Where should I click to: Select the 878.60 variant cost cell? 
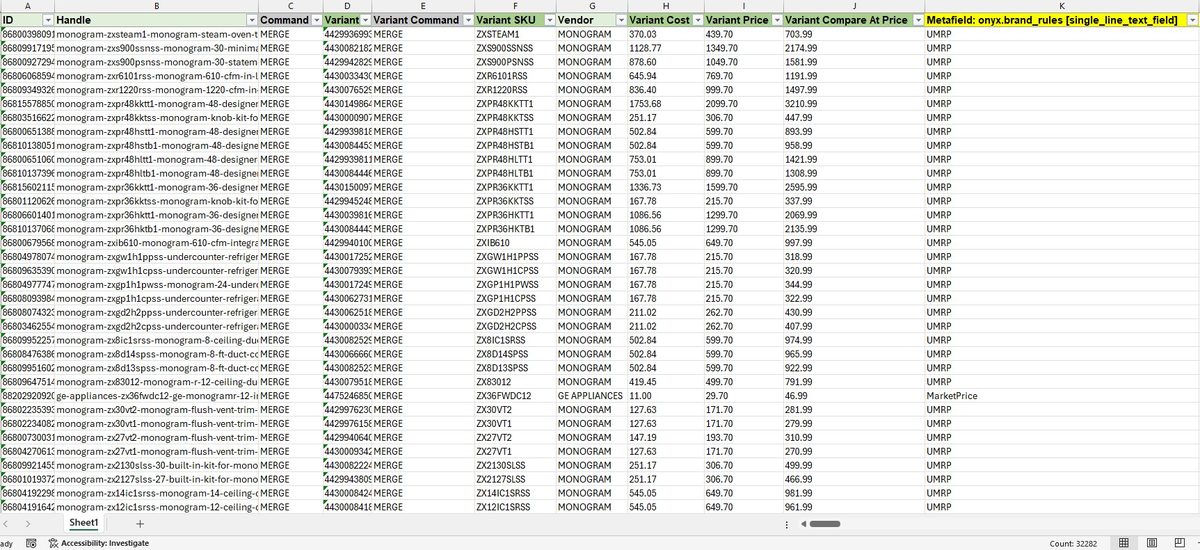[x=665, y=61]
